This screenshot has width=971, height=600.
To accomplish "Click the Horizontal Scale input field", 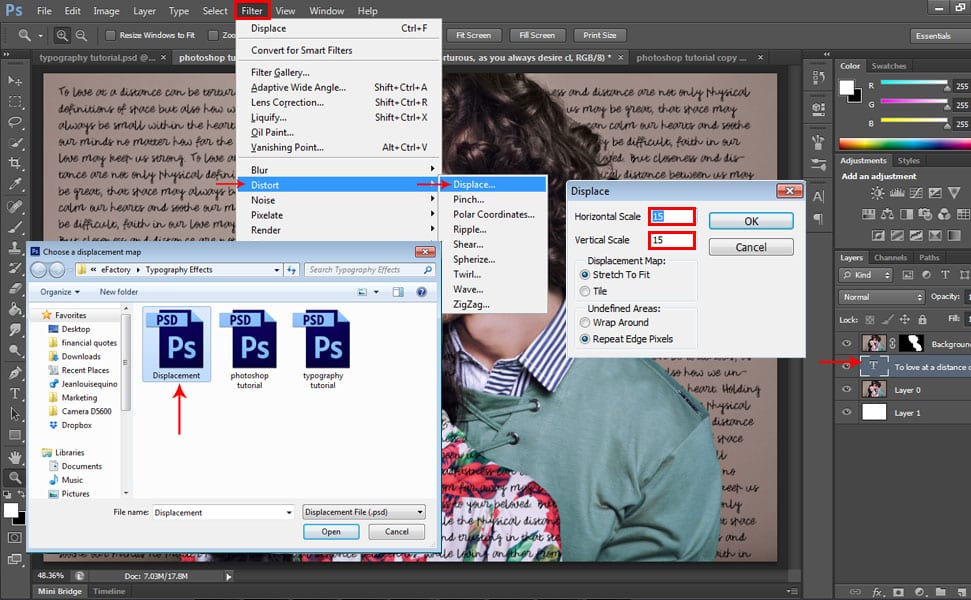I will pyautogui.click(x=672, y=216).
